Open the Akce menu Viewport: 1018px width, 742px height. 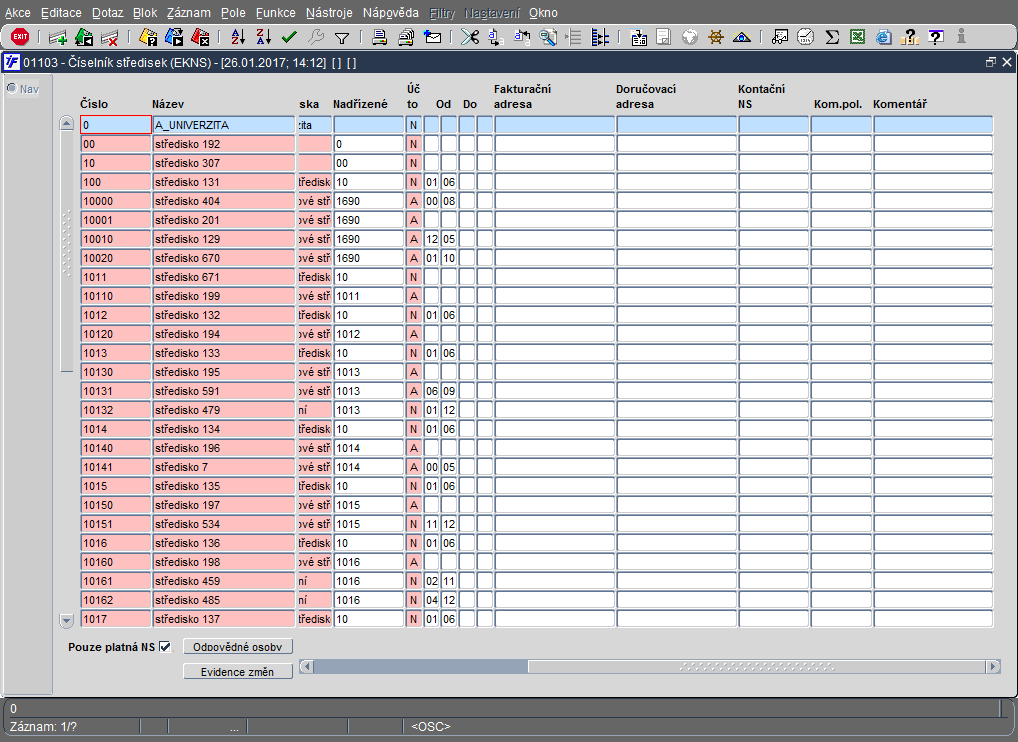(x=18, y=13)
